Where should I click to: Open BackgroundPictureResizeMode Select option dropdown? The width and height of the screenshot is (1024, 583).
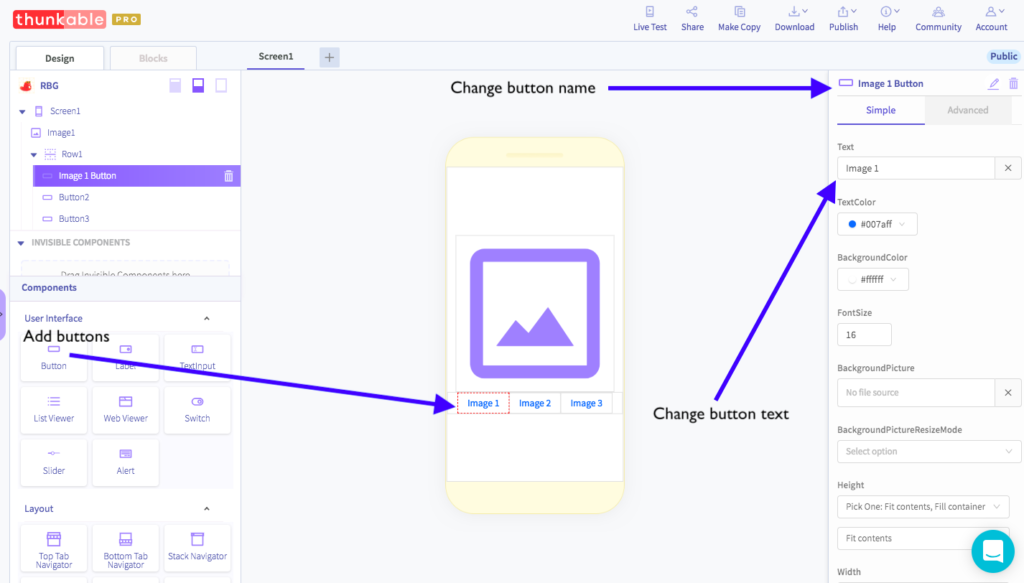[x=929, y=451]
